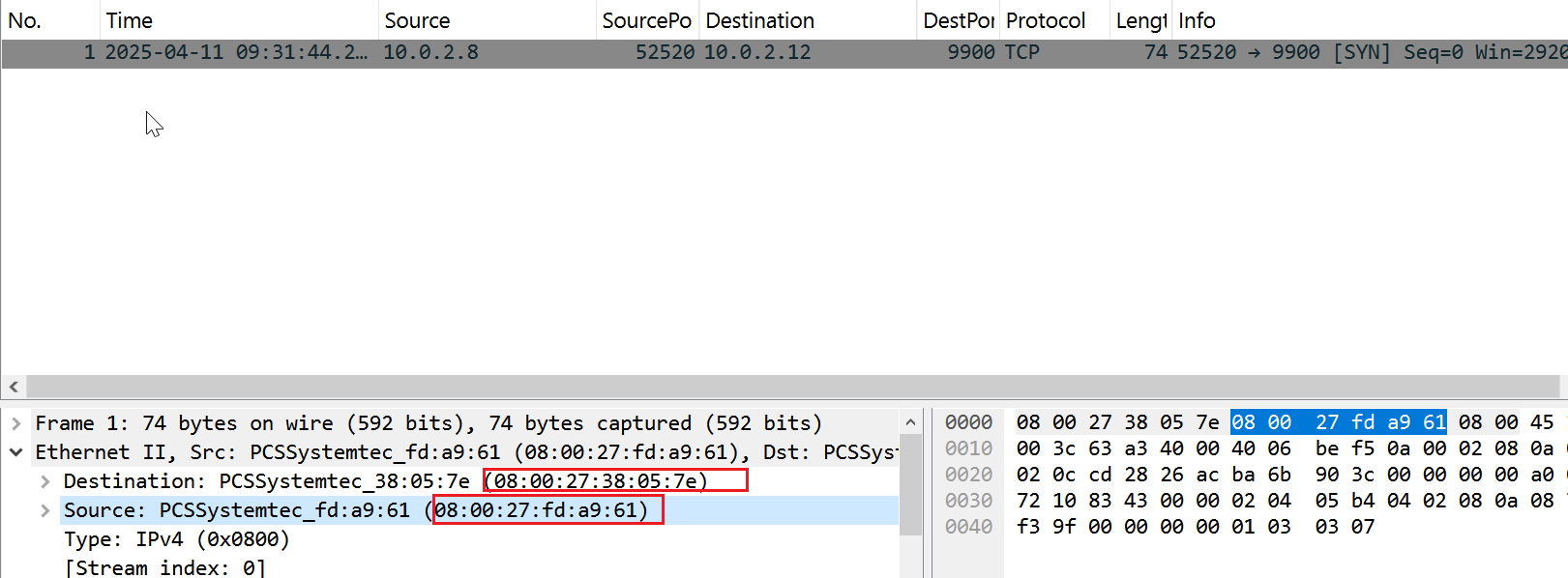Select the Stream index field
The image size is (1568, 578).
(x=164, y=567)
